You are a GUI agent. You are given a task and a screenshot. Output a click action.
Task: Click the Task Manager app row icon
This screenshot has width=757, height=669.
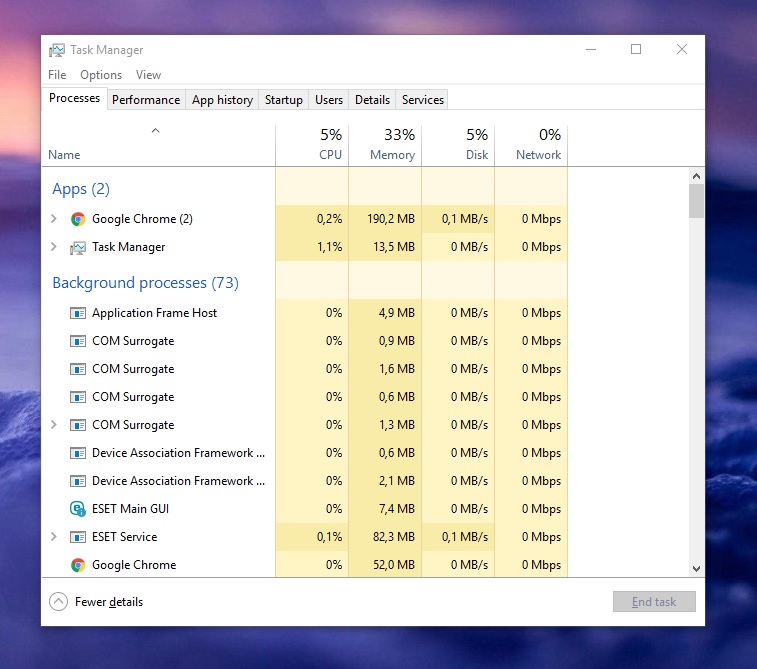[78, 247]
